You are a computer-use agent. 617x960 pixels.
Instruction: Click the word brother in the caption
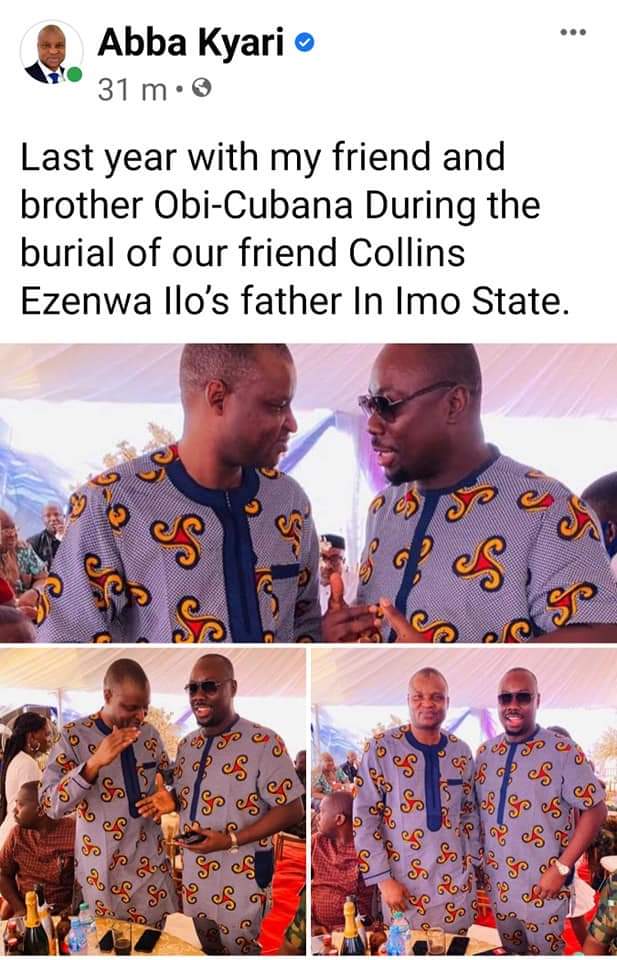click(81, 205)
